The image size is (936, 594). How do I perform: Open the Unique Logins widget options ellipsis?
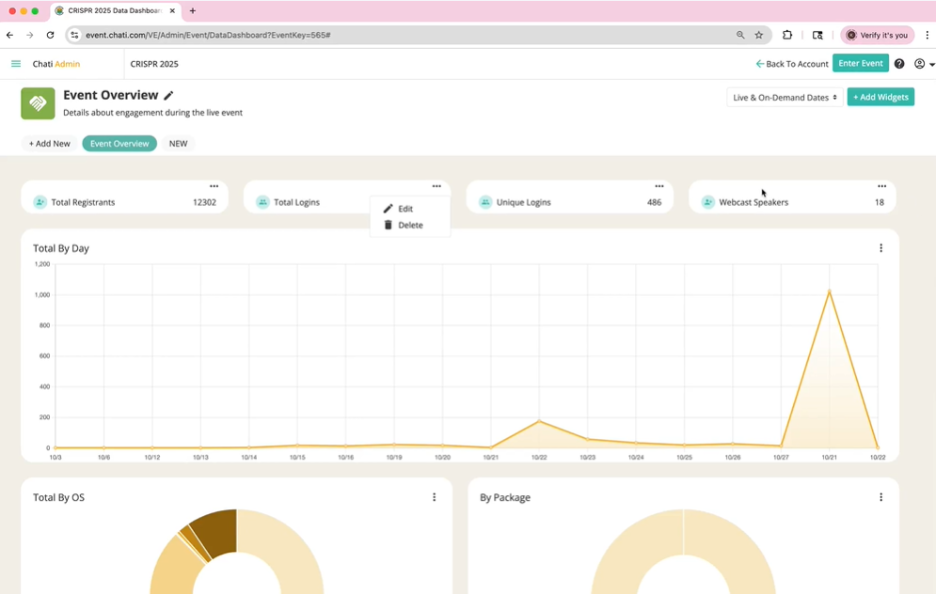659,186
